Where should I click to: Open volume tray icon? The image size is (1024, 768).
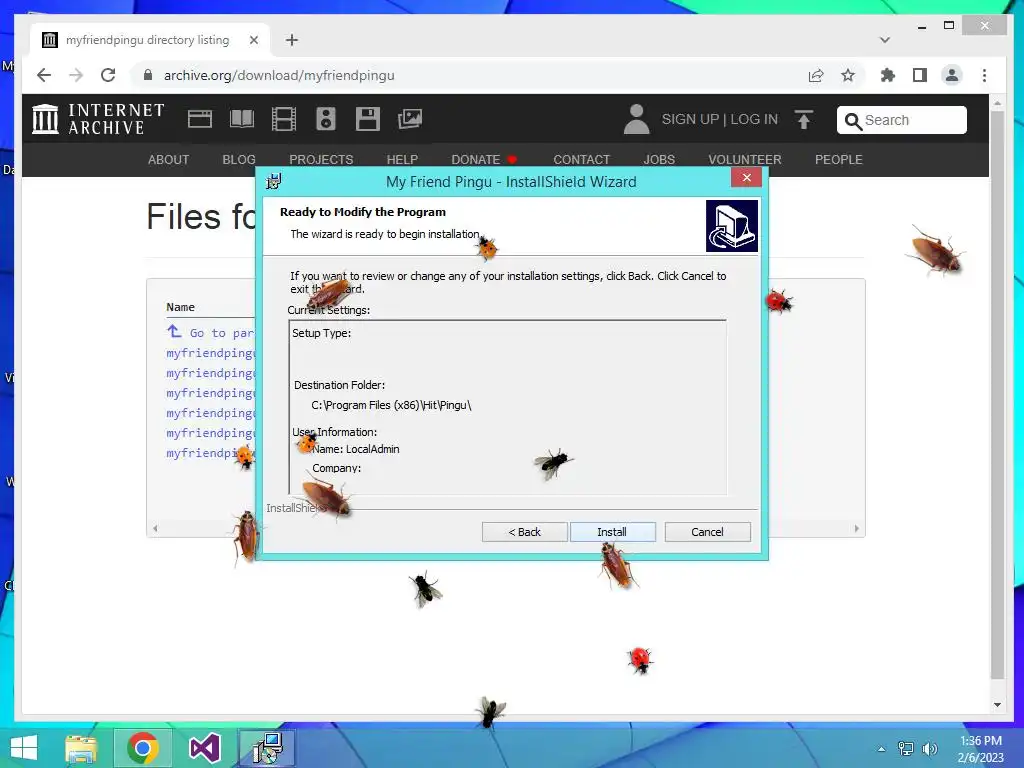click(x=929, y=748)
